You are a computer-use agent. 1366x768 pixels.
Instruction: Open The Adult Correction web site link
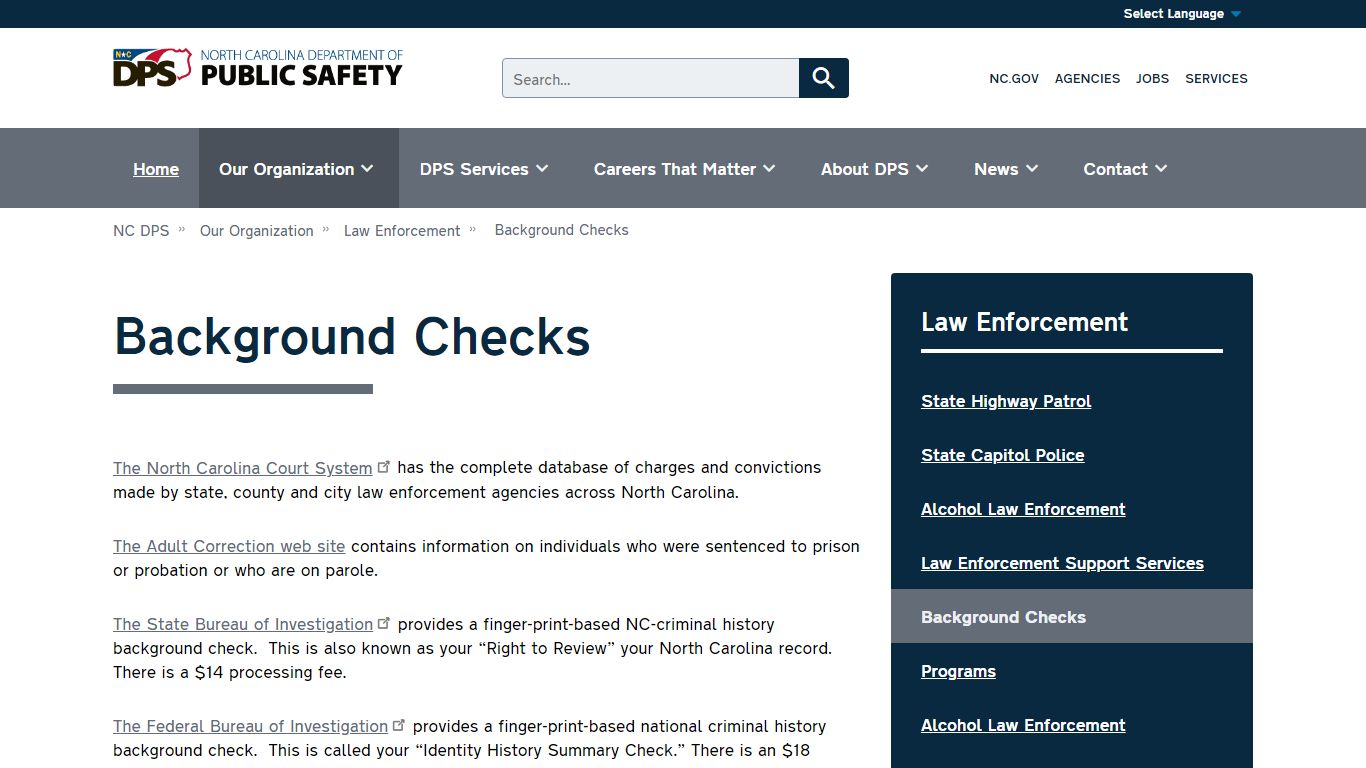pyautogui.click(x=229, y=546)
